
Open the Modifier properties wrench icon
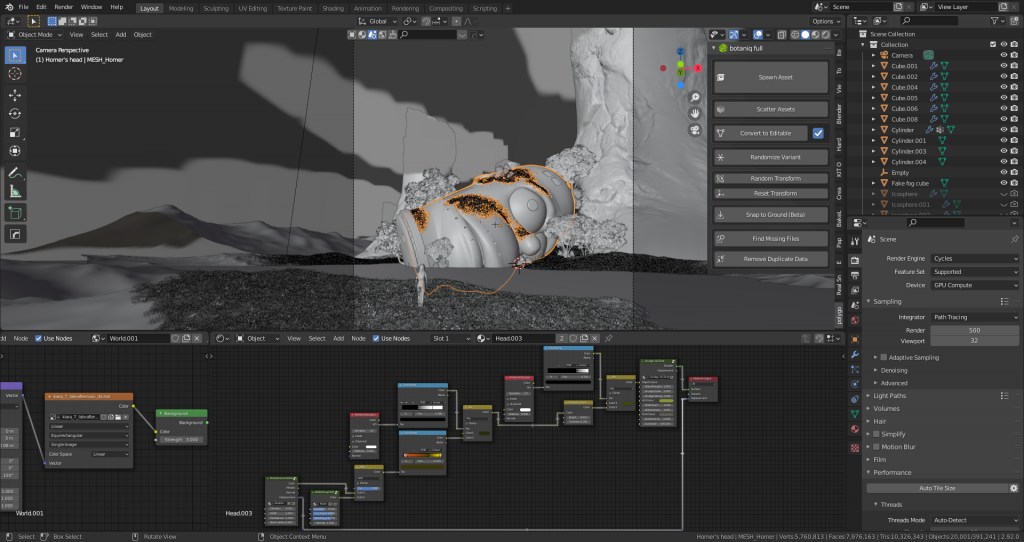854,355
